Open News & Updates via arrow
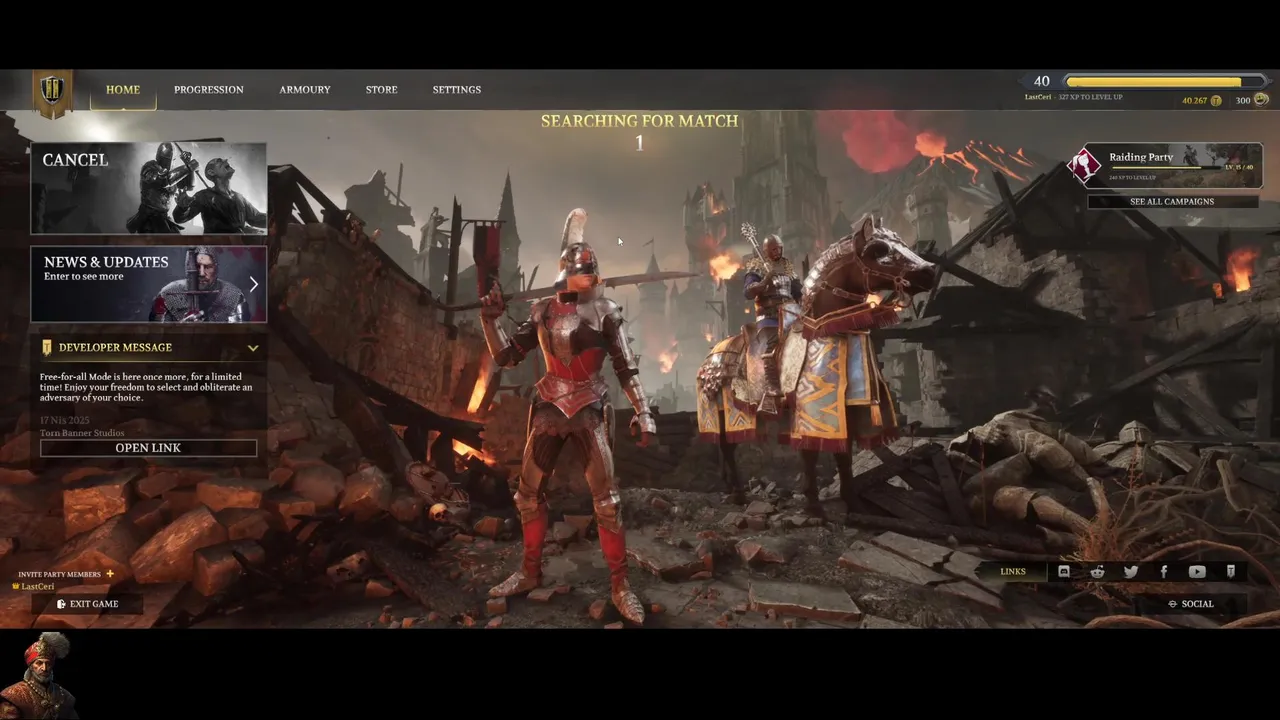Viewport: 1280px width, 720px height. [x=254, y=284]
